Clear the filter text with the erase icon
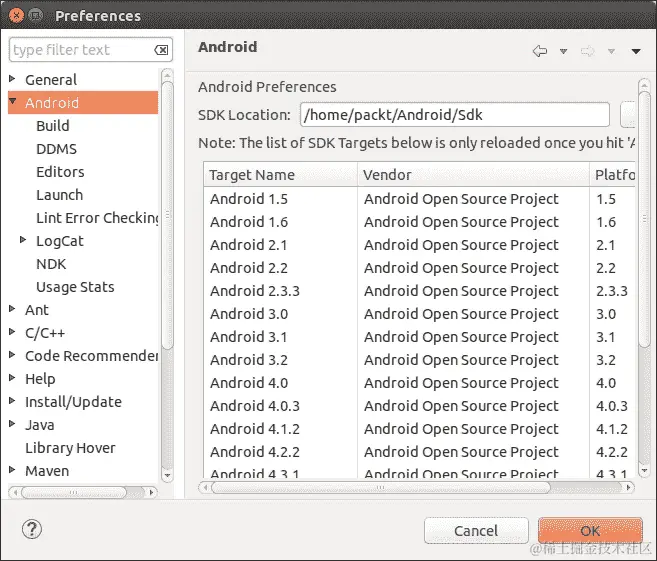The width and height of the screenshot is (657, 561). coord(161,50)
